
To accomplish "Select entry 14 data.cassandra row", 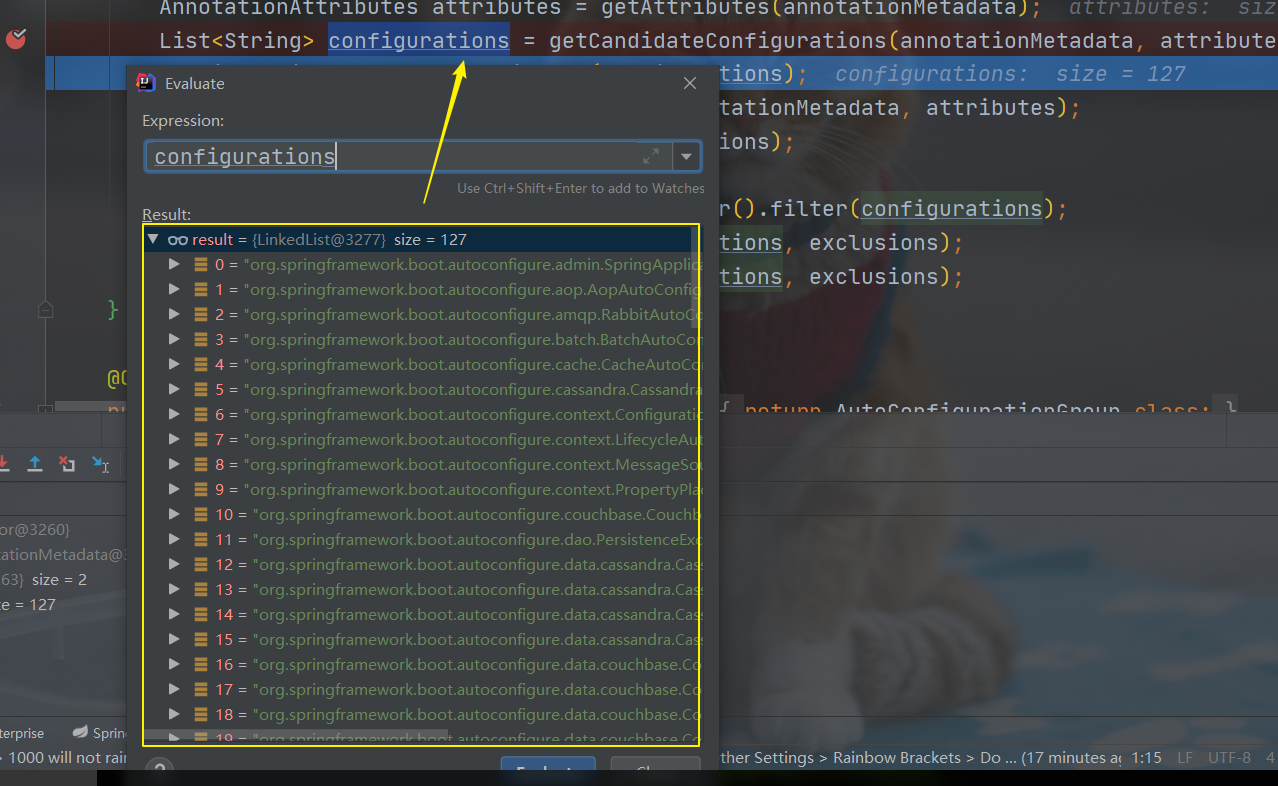I will tap(420, 615).
